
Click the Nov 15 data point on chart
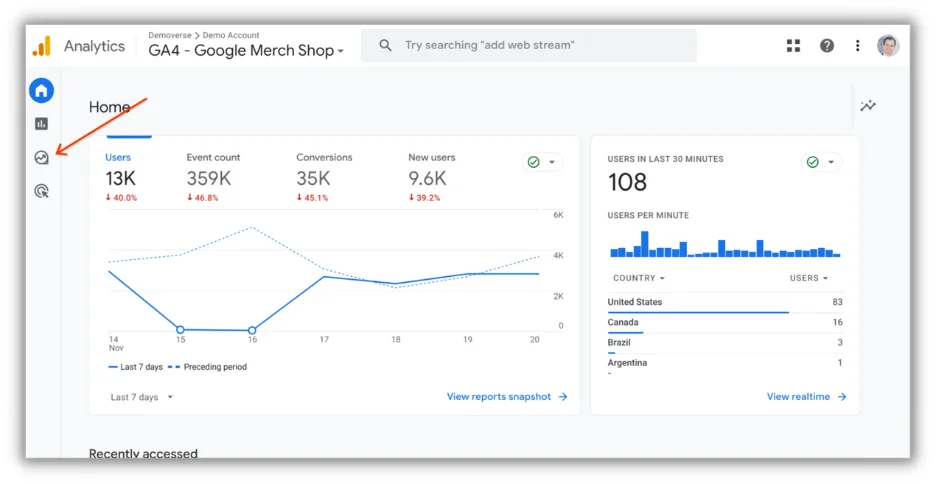[x=180, y=329]
